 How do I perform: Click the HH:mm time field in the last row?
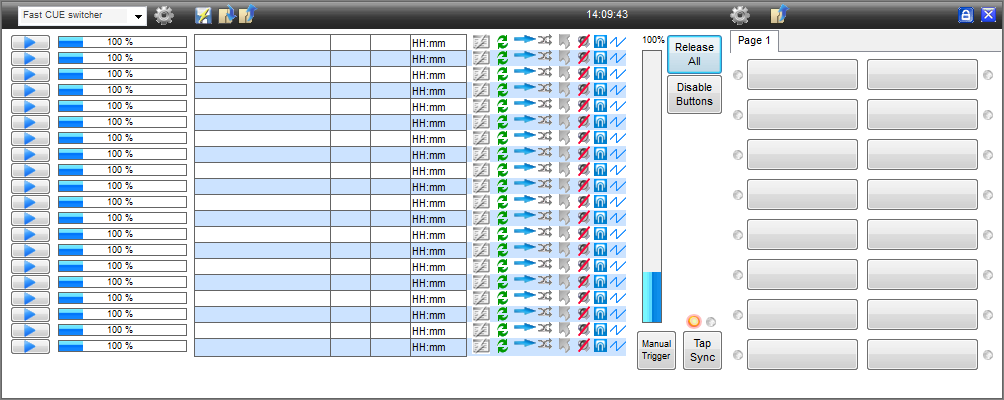click(x=438, y=347)
